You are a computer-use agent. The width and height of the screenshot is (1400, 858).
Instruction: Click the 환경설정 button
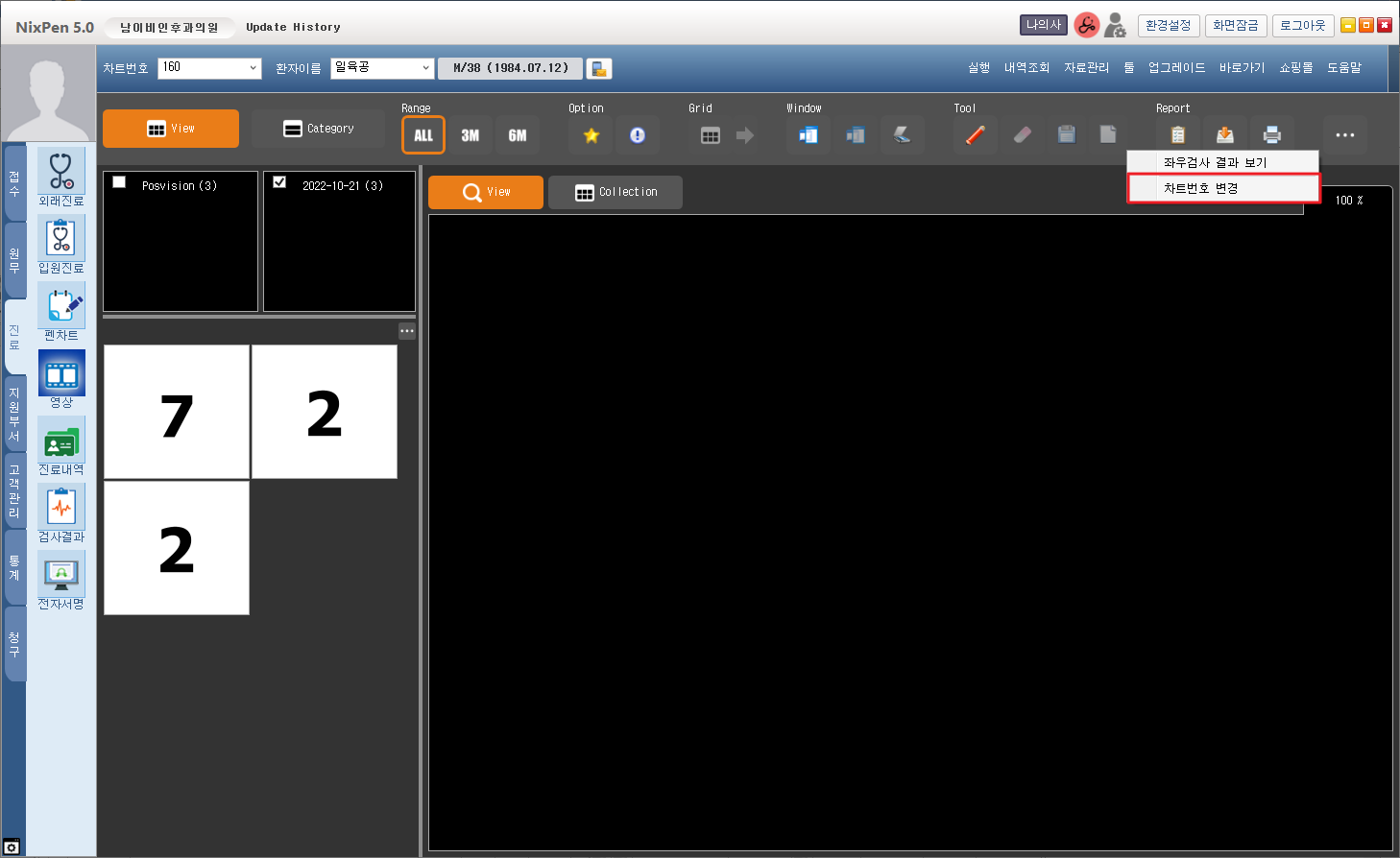click(x=1168, y=26)
